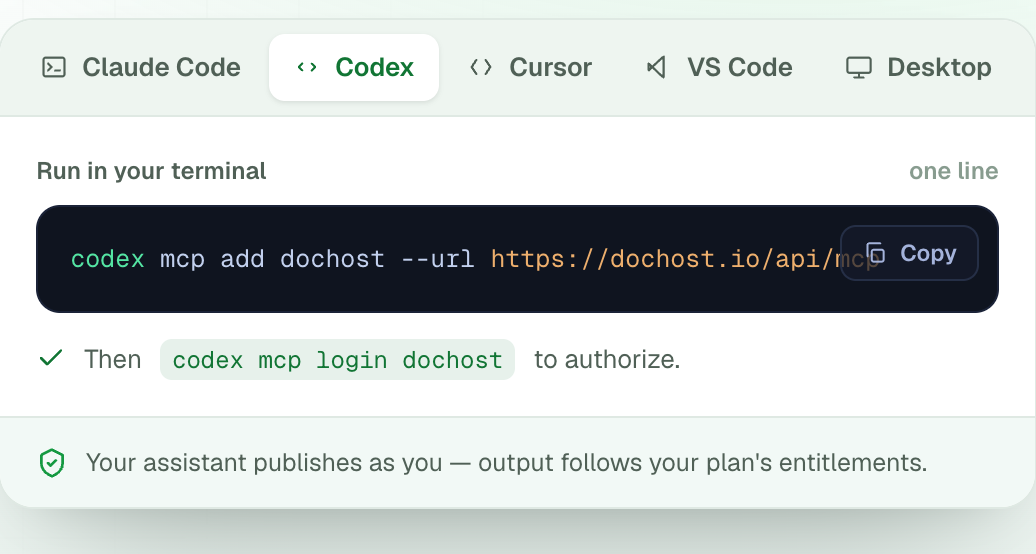Click the VS Code logo icon
The width and height of the screenshot is (1036, 554).
click(656, 67)
